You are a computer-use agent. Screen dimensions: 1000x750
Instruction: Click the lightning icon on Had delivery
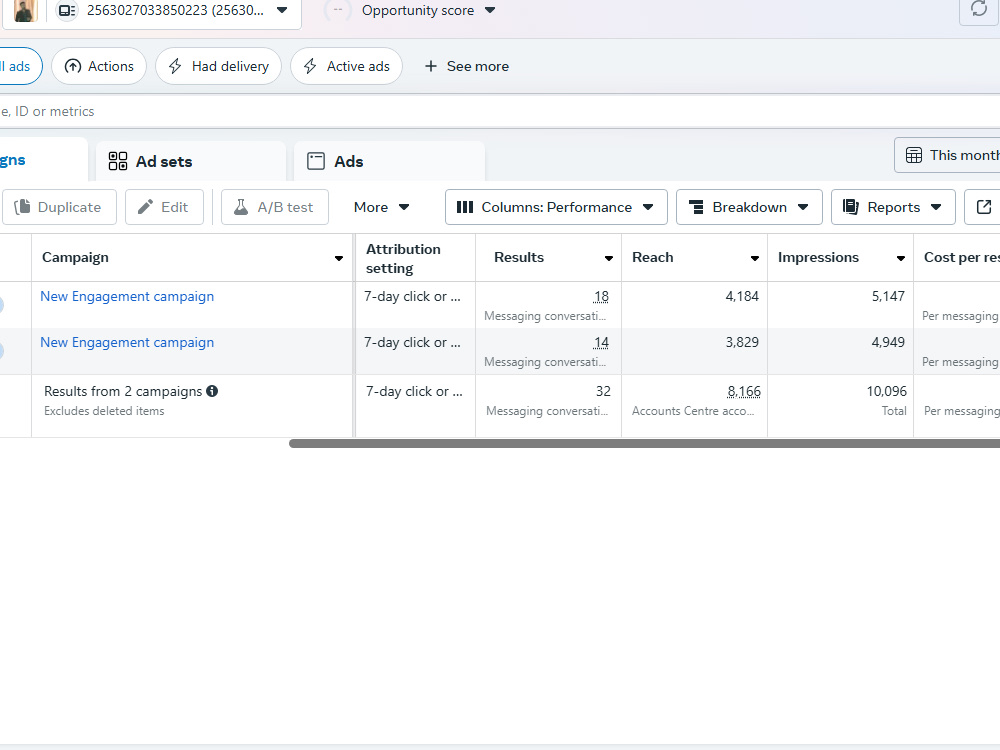pyautogui.click(x=175, y=66)
